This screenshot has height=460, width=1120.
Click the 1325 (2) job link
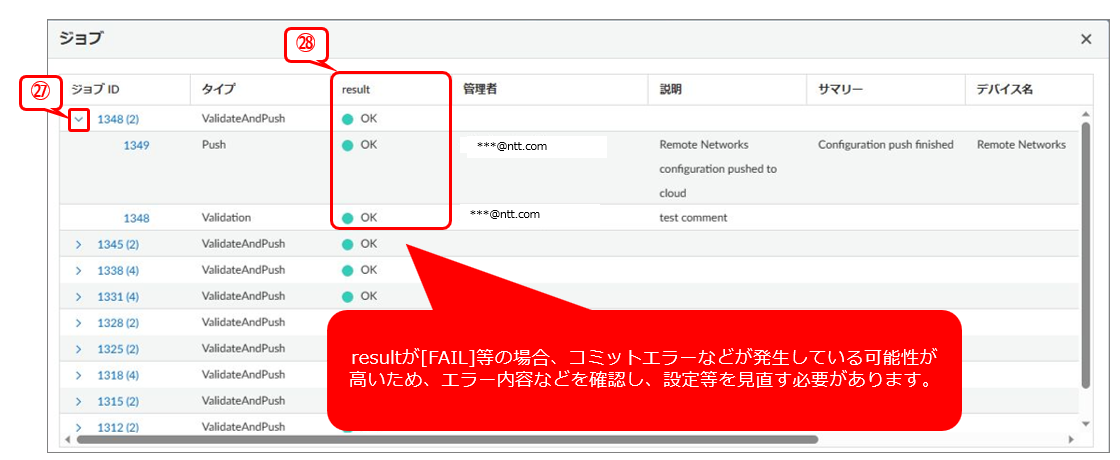(x=118, y=349)
